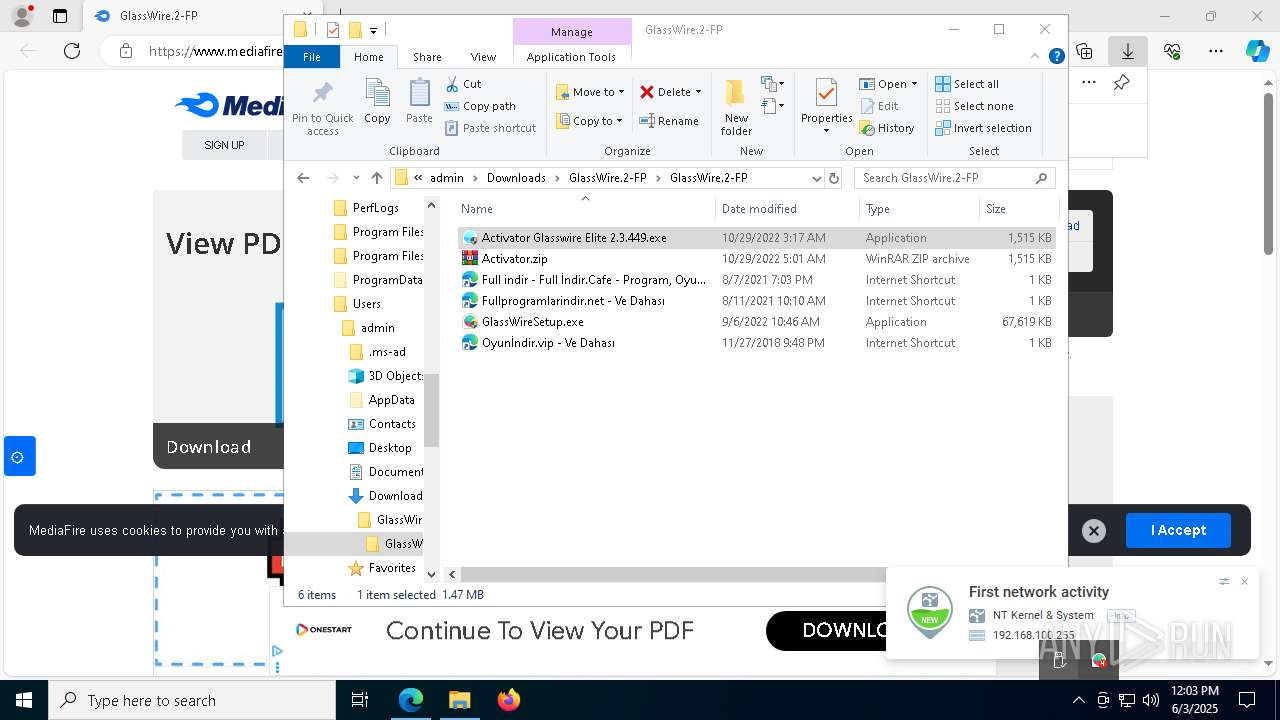1280x720 pixels.
Task: Switch to the Share ribbon tab
Action: (x=427, y=57)
